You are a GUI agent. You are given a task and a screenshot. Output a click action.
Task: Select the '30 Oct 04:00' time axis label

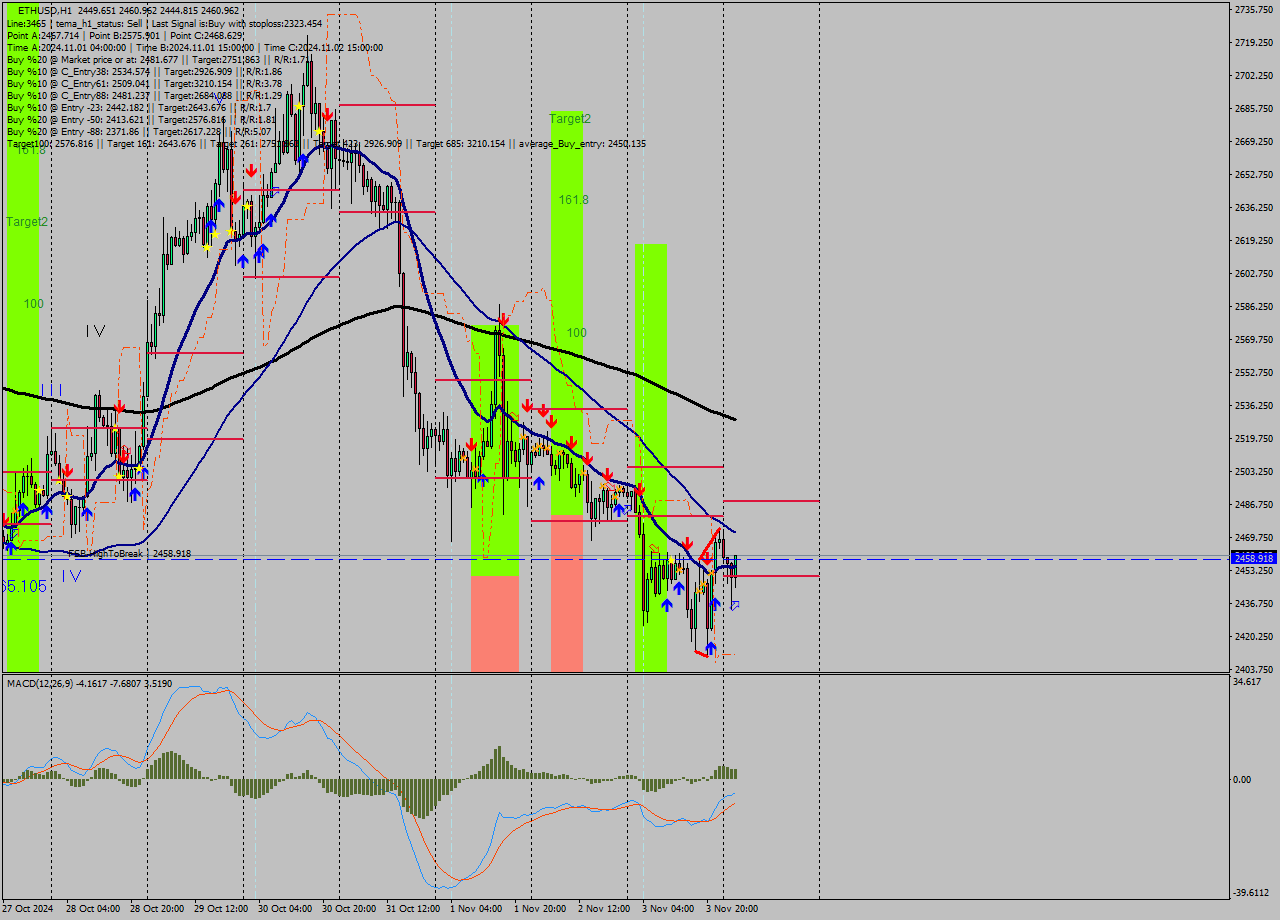(284, 909)
